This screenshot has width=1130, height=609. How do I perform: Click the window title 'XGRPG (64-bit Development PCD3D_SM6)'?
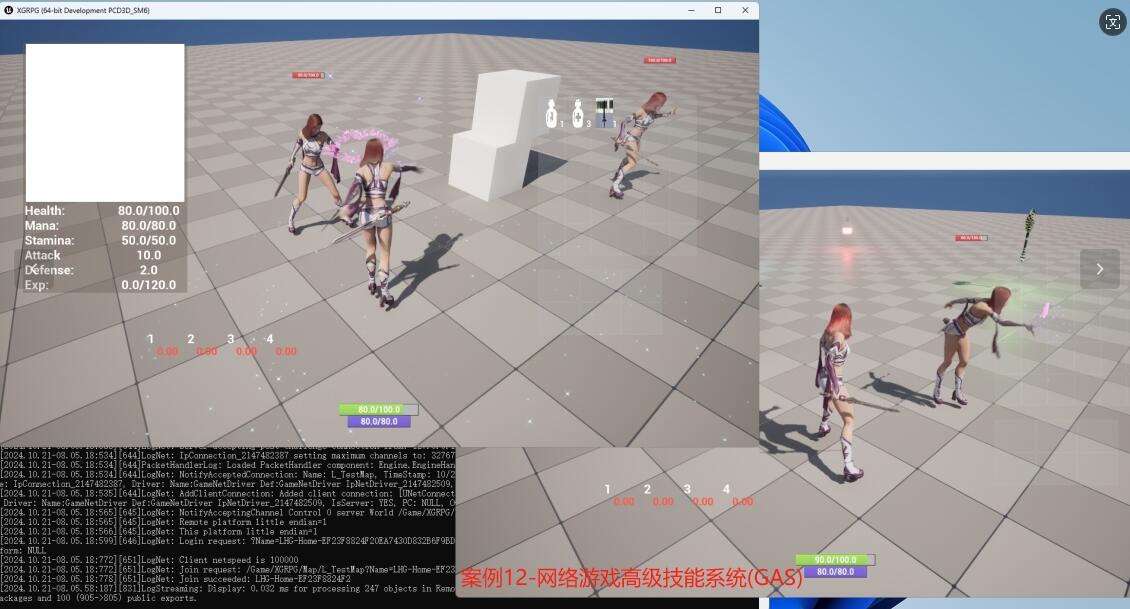(x=83, y=10)
